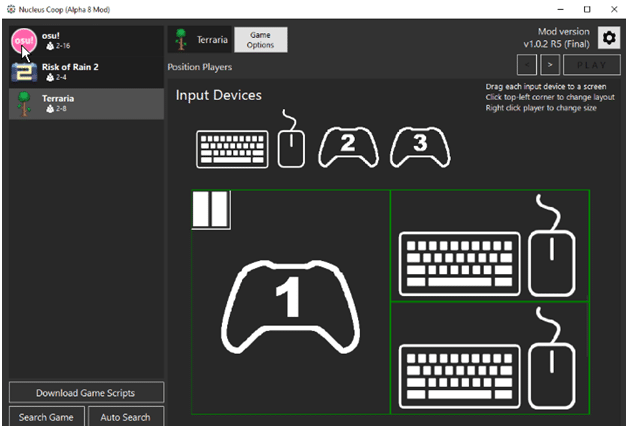Click the screen layout icon in top-left corner
628x428 pixels.
(x=211, y=210)
